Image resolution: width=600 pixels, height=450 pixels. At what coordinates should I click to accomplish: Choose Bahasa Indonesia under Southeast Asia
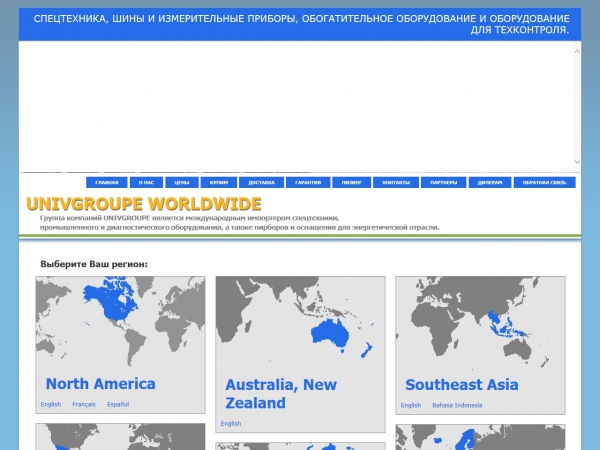[457, 405]
